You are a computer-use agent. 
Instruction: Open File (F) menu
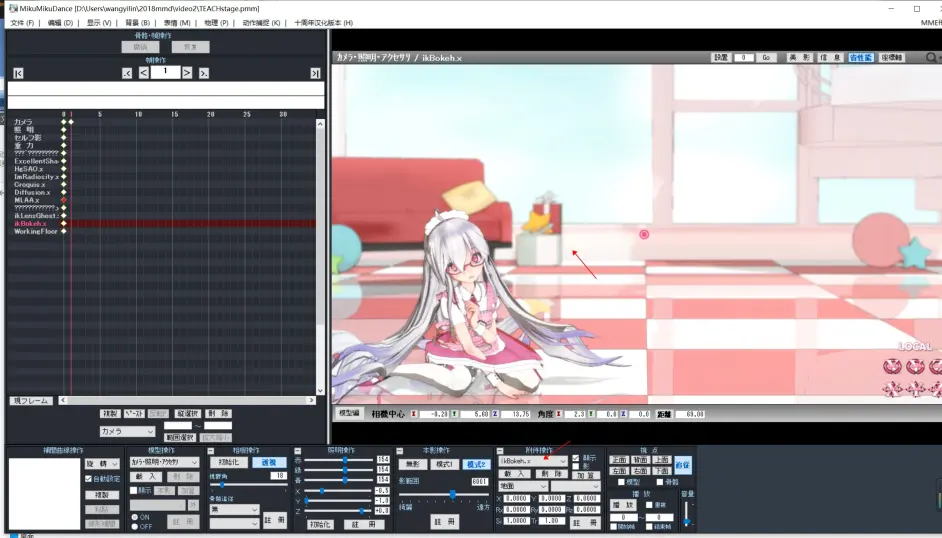point(22,23)
